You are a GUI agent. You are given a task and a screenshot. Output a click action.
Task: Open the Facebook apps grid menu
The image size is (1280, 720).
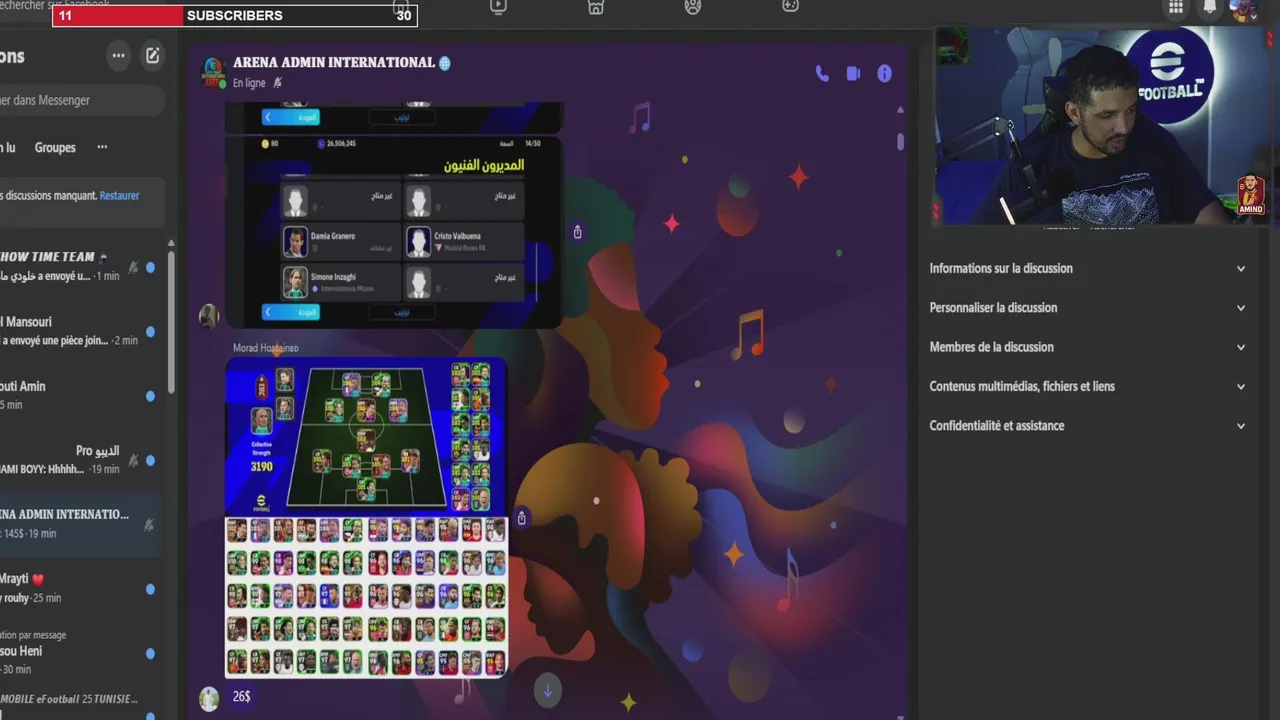pos(1176,8)
